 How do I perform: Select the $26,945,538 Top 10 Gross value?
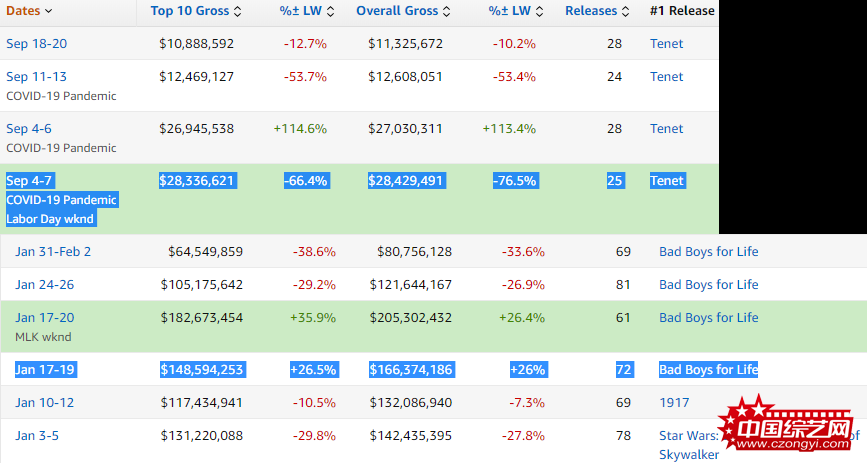(196, 129)
